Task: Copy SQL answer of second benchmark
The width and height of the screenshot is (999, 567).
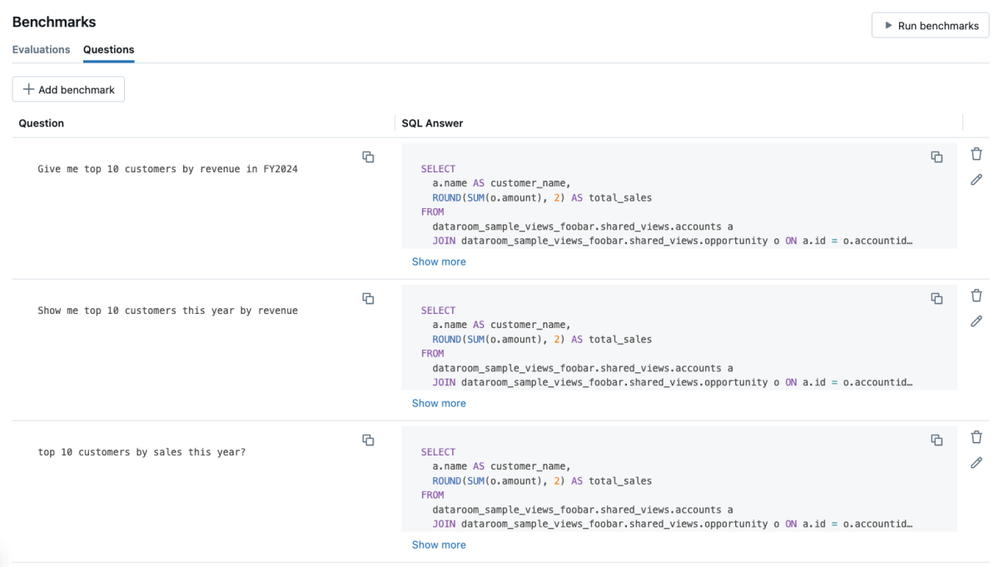Action: pyautogui.click(x=936, y=299)
